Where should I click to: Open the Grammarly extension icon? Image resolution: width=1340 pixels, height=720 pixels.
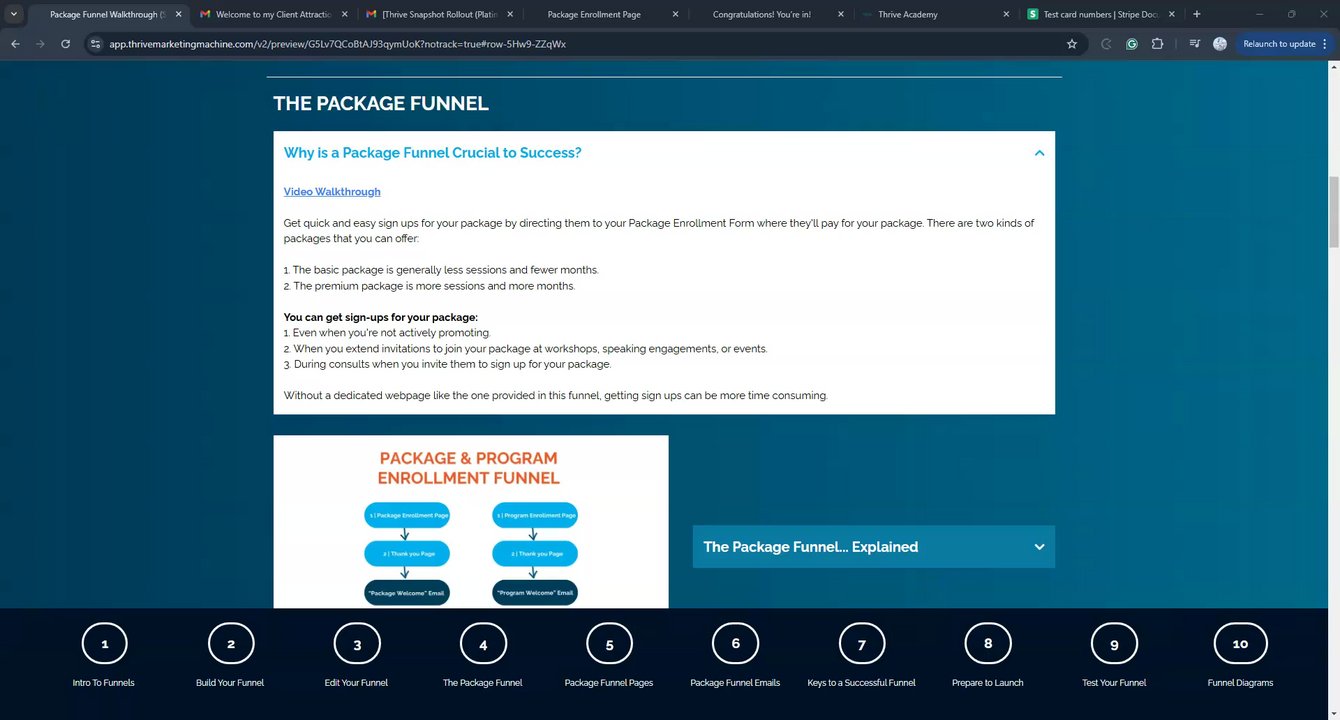point(1131,44)
